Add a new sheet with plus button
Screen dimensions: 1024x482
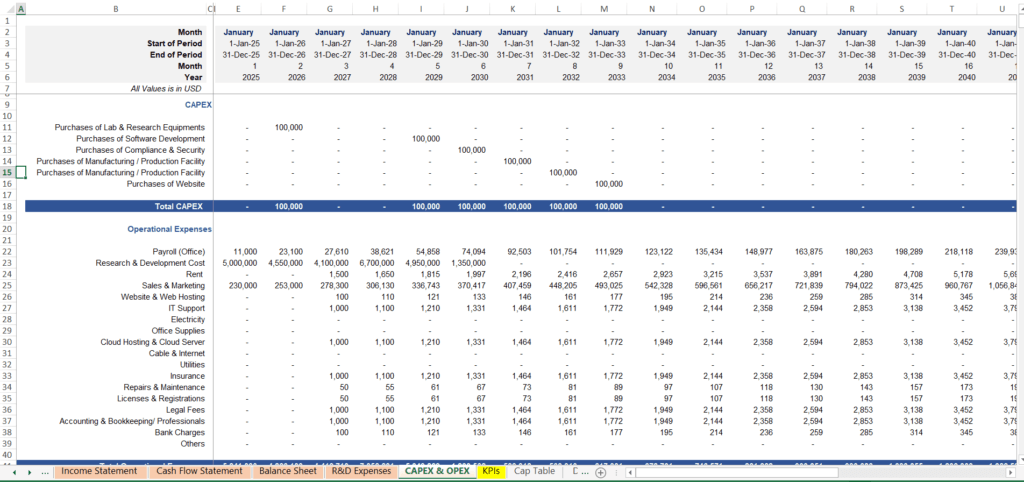point(600,471)
